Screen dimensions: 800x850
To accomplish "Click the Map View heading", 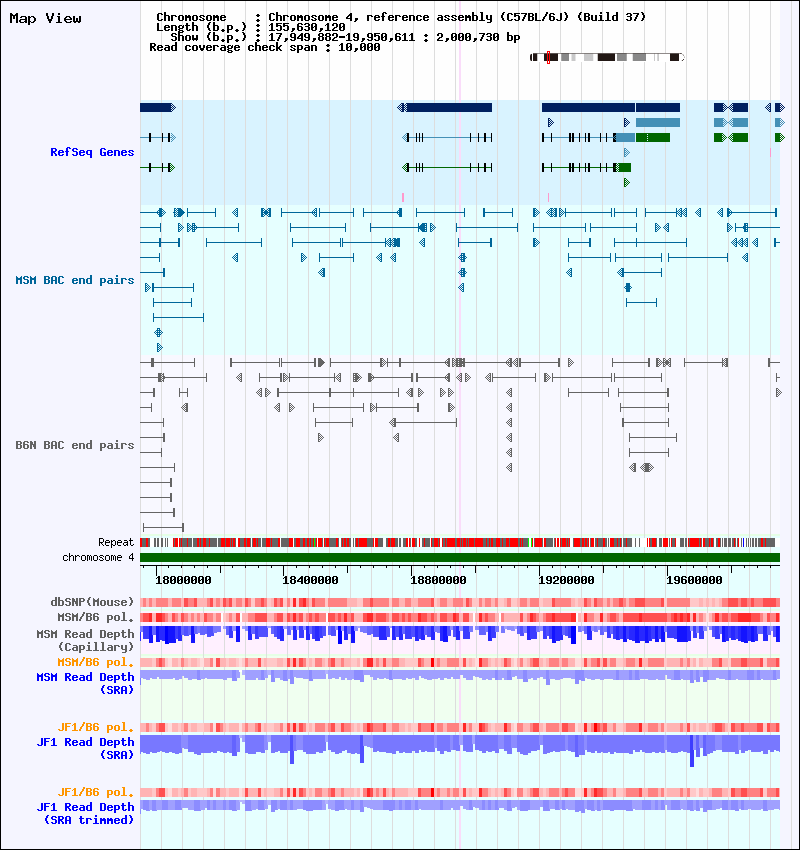I will point(46,18).
